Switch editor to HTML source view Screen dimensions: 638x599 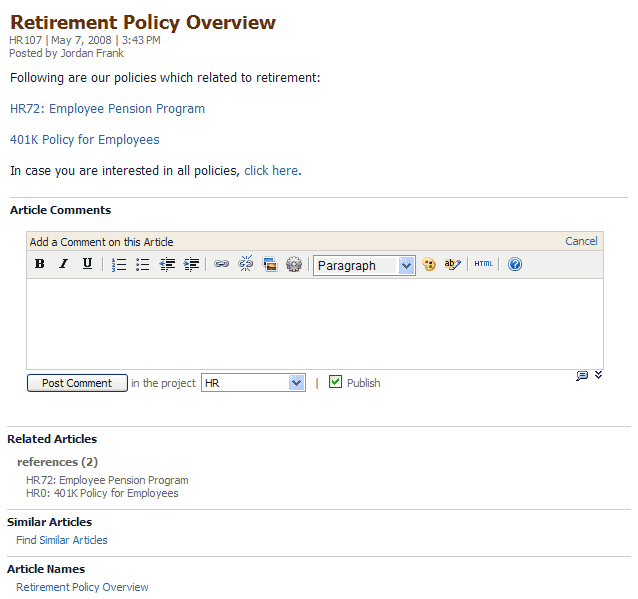tap(484, 264)
